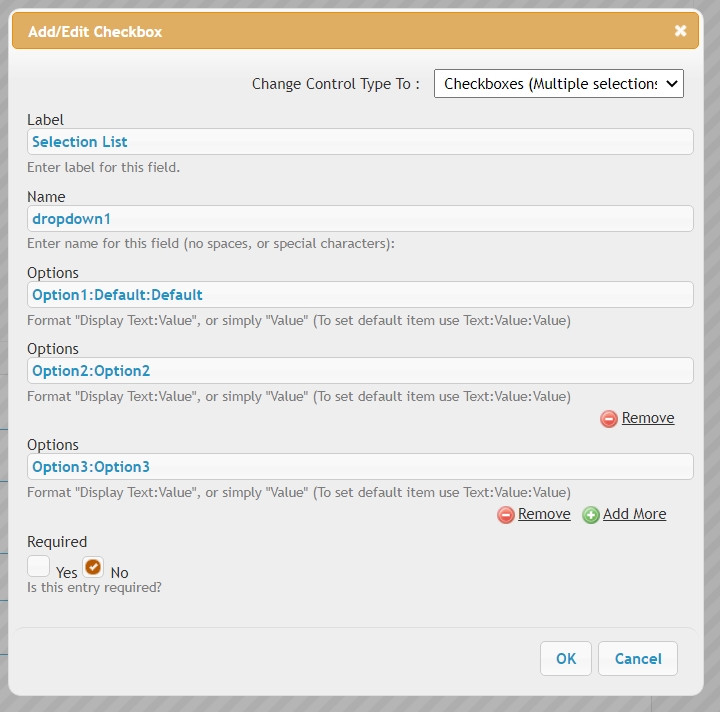Open the Change Control Type dropdown
This screenshot has height=712, width=720.
[558, 84]
